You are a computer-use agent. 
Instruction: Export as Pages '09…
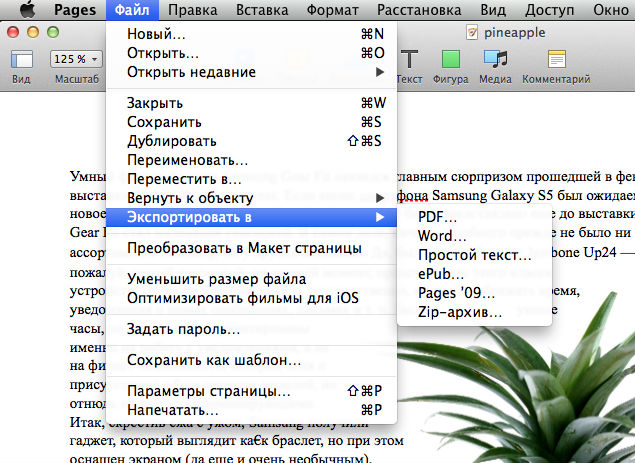(474, 293)
